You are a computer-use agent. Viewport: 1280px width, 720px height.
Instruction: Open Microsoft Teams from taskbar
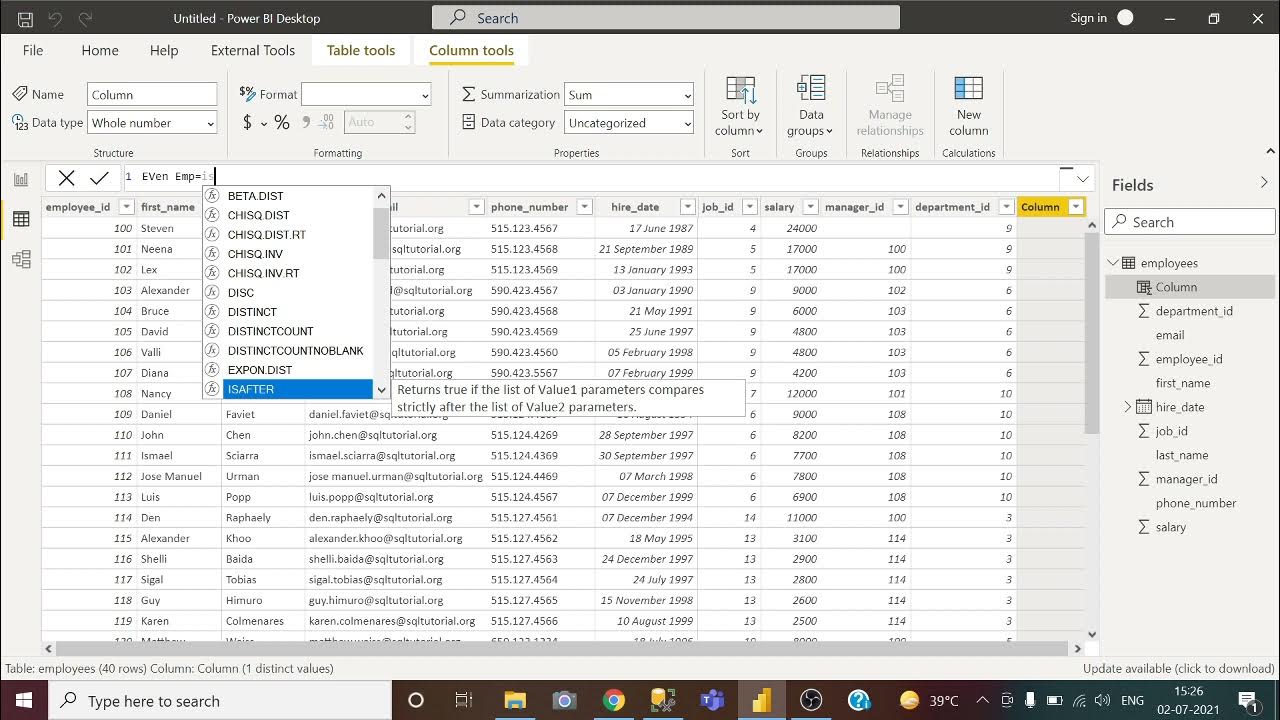pyautogui.click(x=712, y=700)
